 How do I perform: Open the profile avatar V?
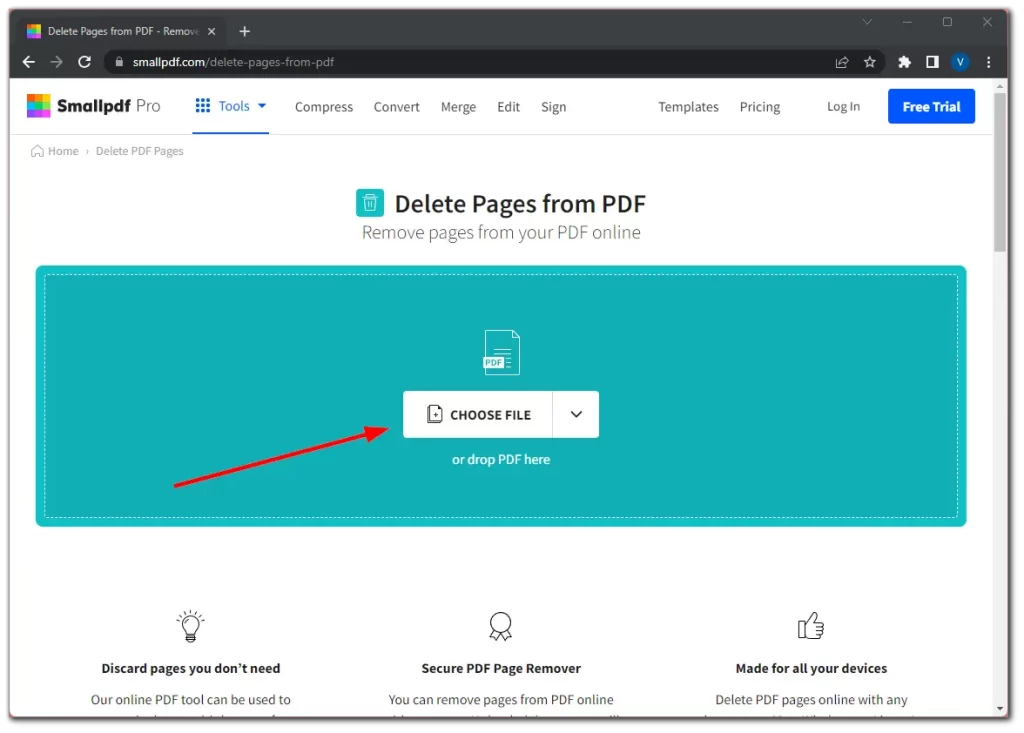coord(959,62)
